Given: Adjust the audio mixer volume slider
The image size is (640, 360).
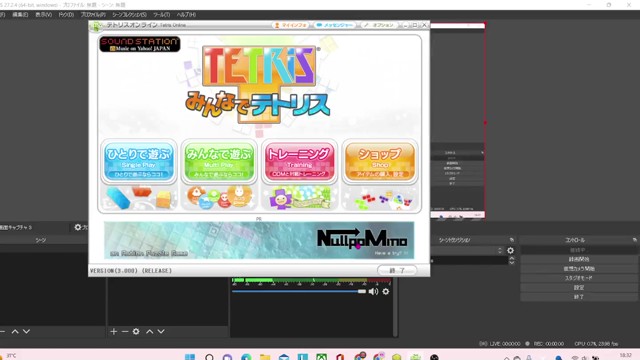Looking at the screenshot, I should pyautogui.click(x=299, y=291).
